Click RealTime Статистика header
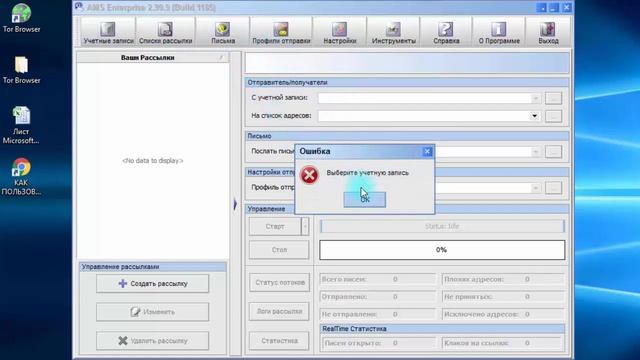The width and height of the screenshot is (640, 360). [442, 329]
